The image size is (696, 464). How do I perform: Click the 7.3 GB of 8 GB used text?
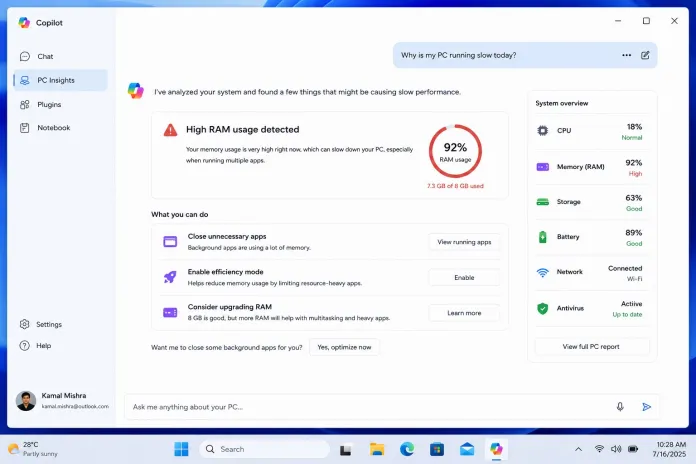[455, 186]
